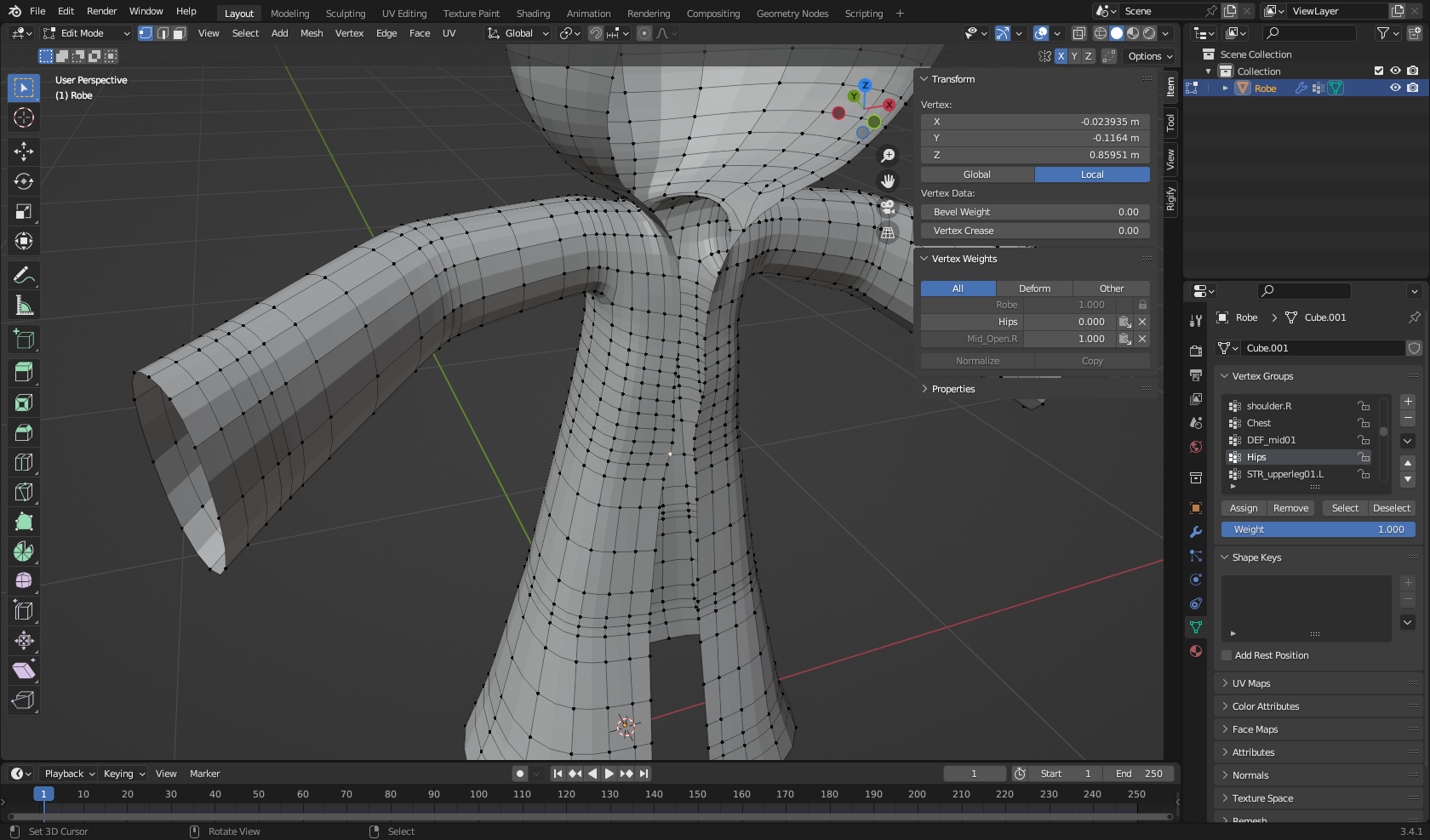This screenshot has height=840, width=1430.
Task: Switch to face select mode
Action: tap(179, 33)
